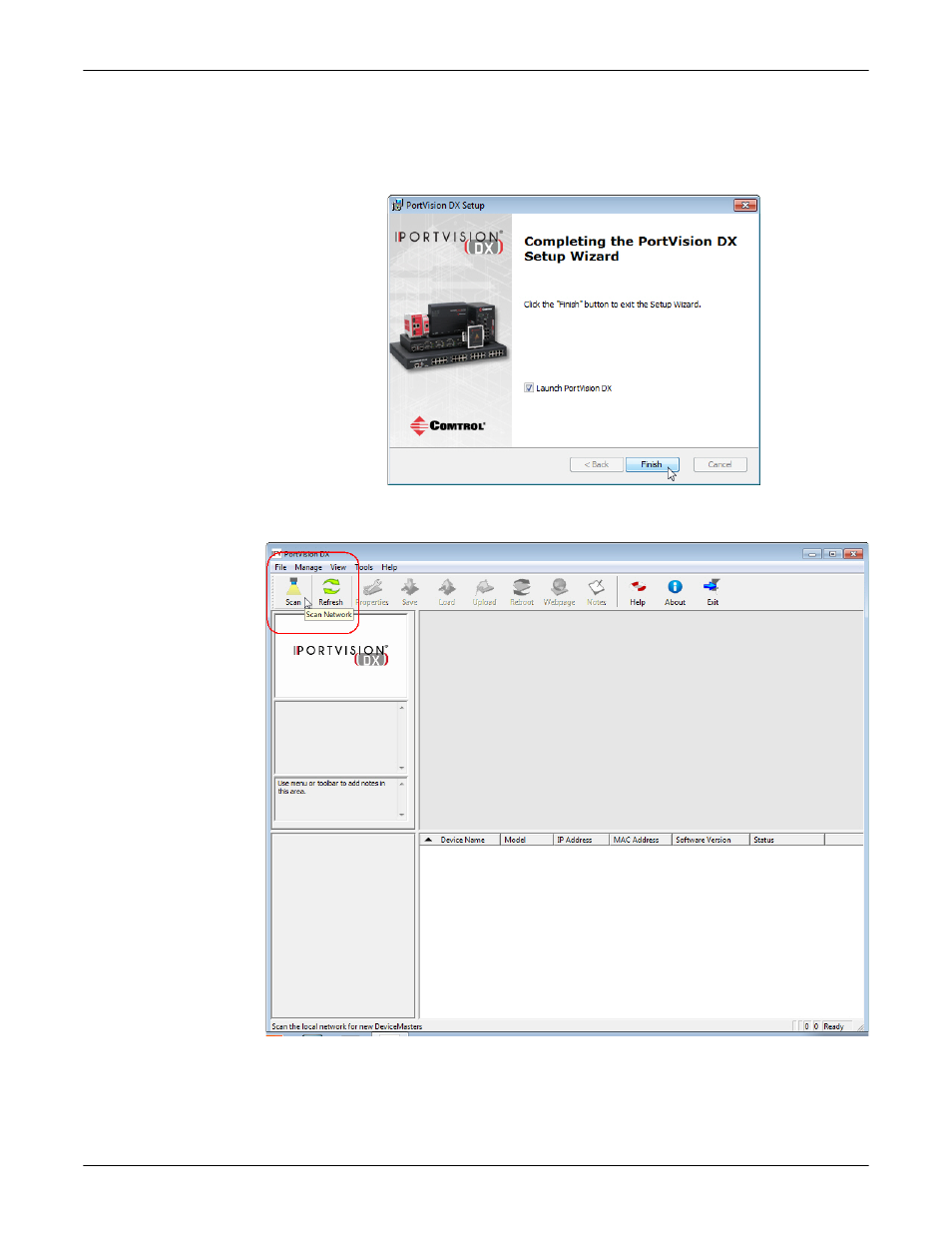Click notes pane scrollbar down arrow
Screen dimensions: 952x1233
tap(402, 815)
